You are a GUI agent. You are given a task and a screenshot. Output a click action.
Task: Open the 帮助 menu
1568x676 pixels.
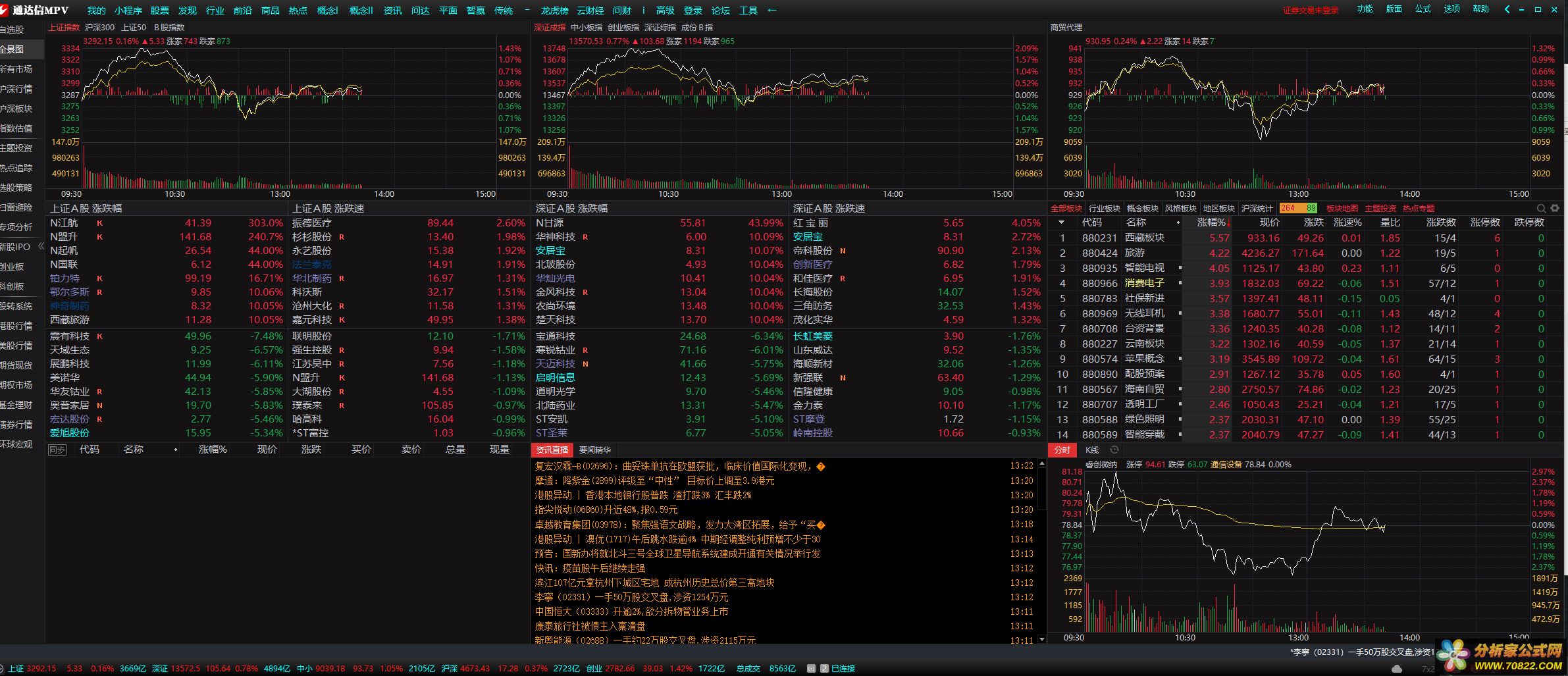pyautogui.click(x=1481, y=9)
